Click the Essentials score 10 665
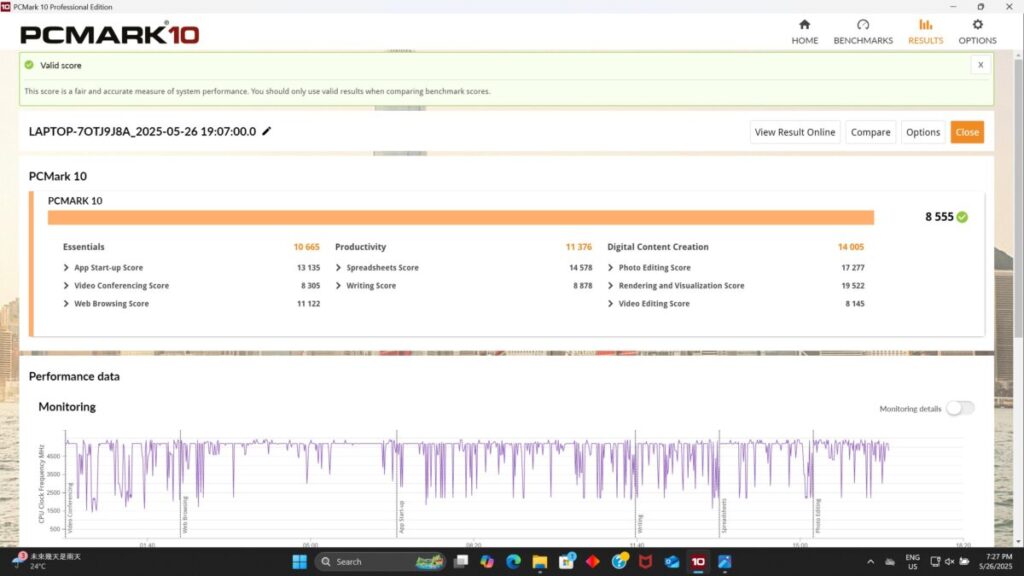1024x576 pixels. (x=306, y=247)
